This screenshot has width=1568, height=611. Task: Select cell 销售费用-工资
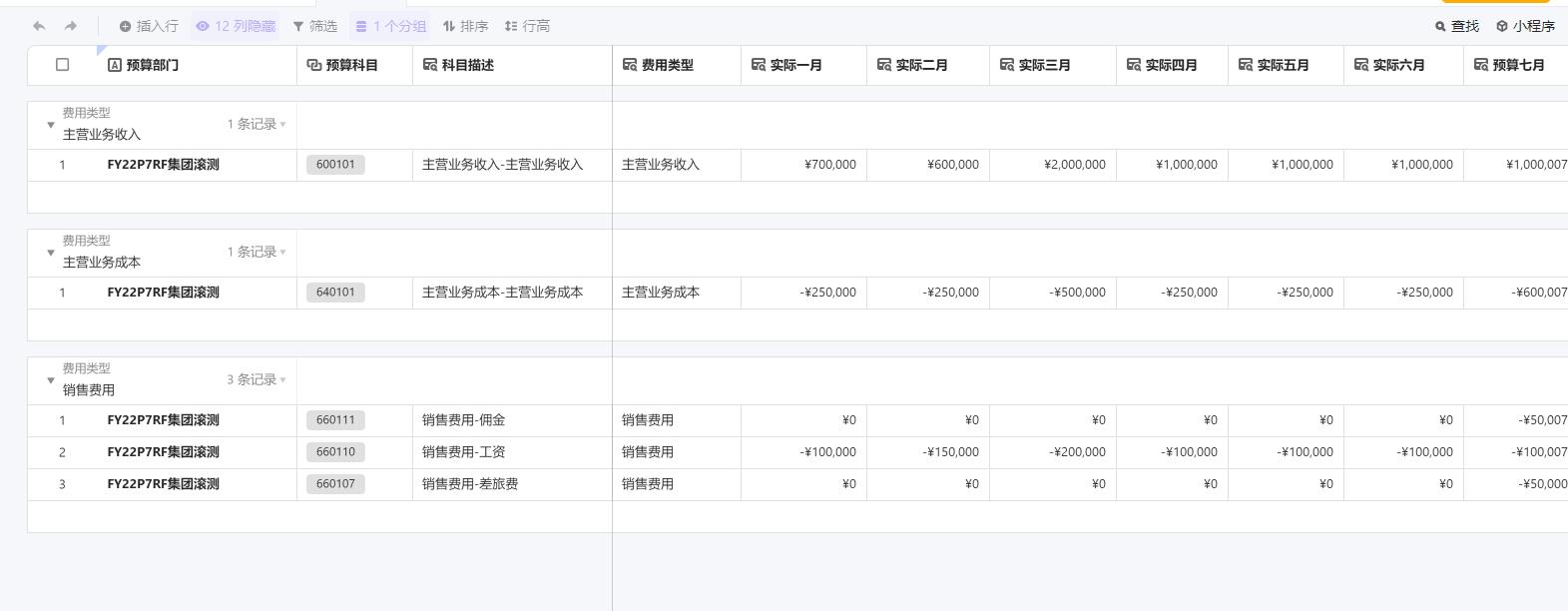coord(512,452)
